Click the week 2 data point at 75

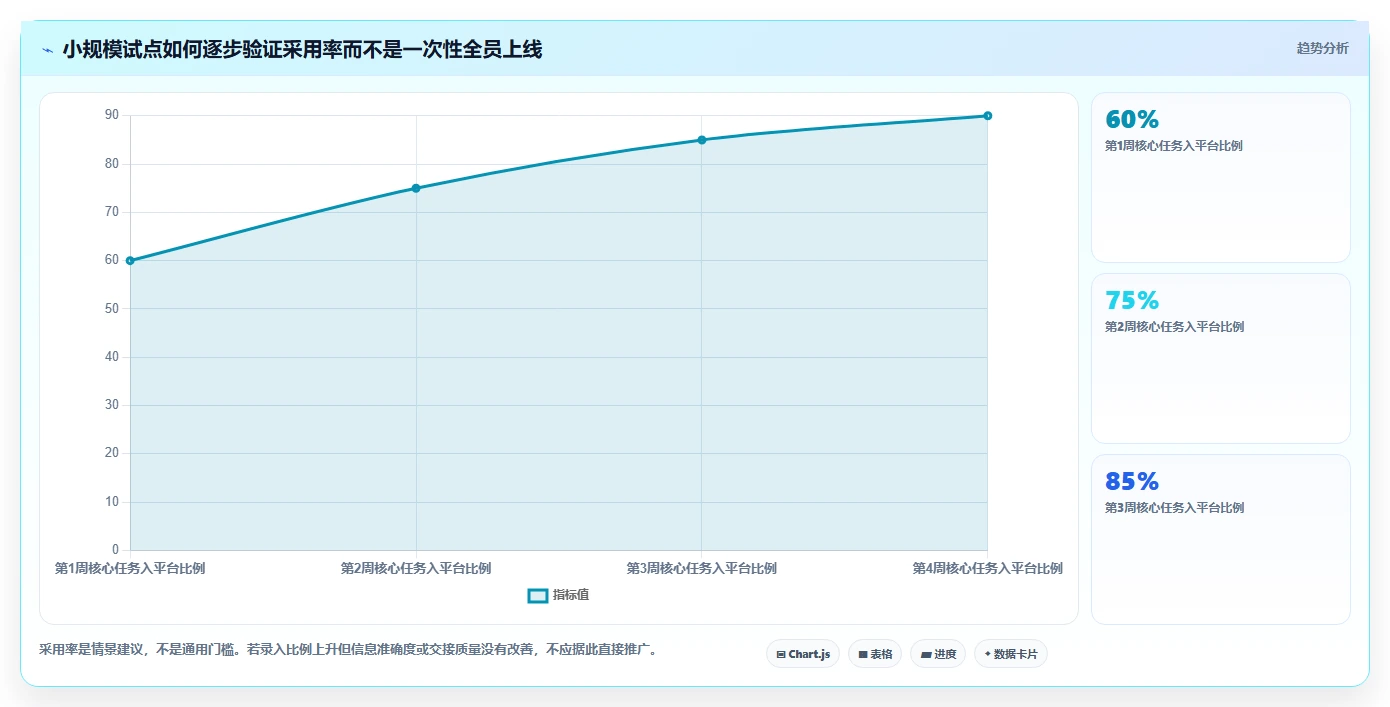[416, 188]
